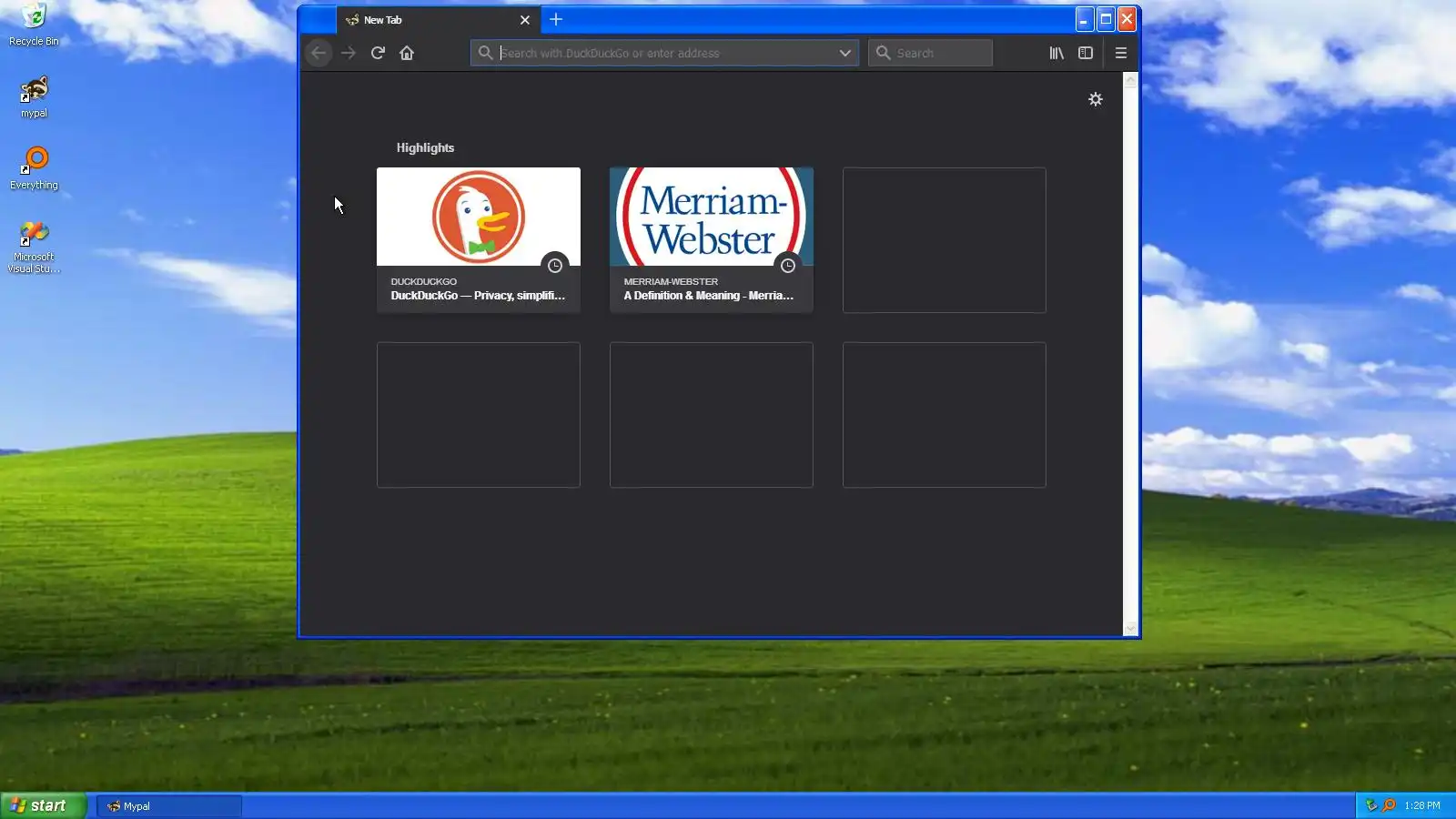Open the Recycle Bin desktop icon
This screenshot has height=819, width=1456.
coord(34,25)
